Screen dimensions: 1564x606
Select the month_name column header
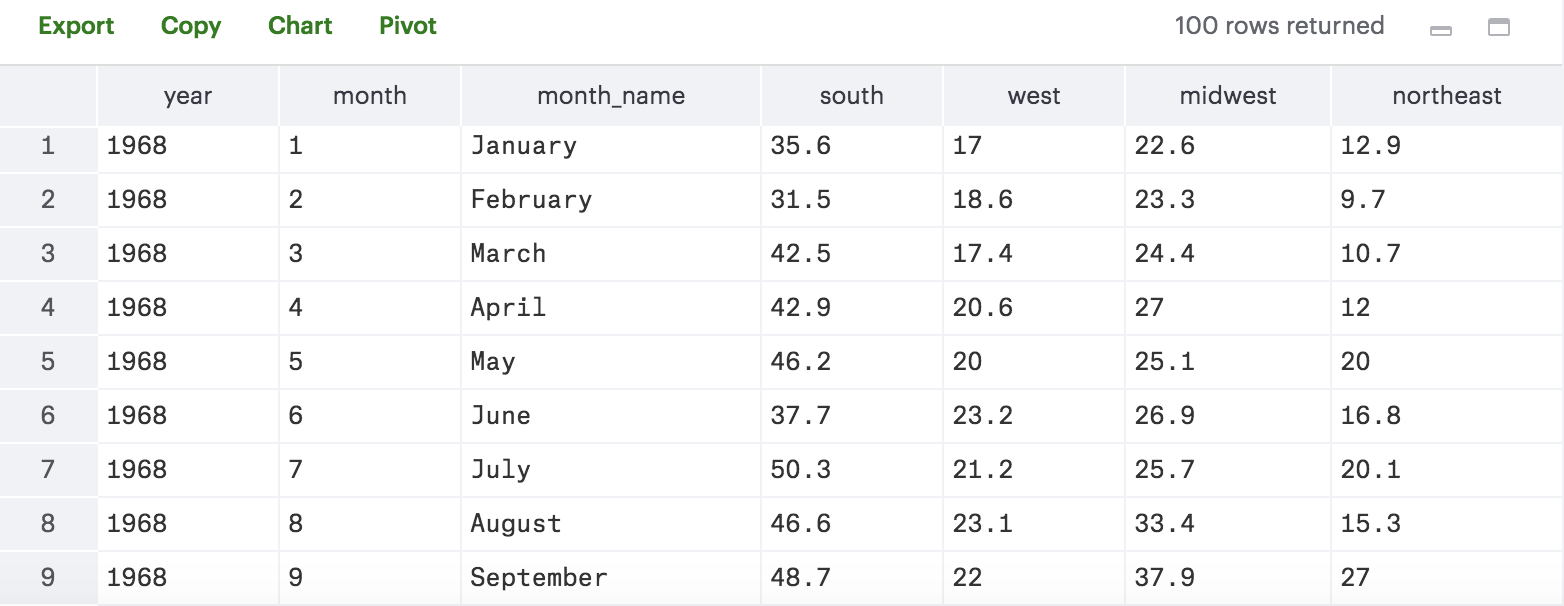[611, 96]
